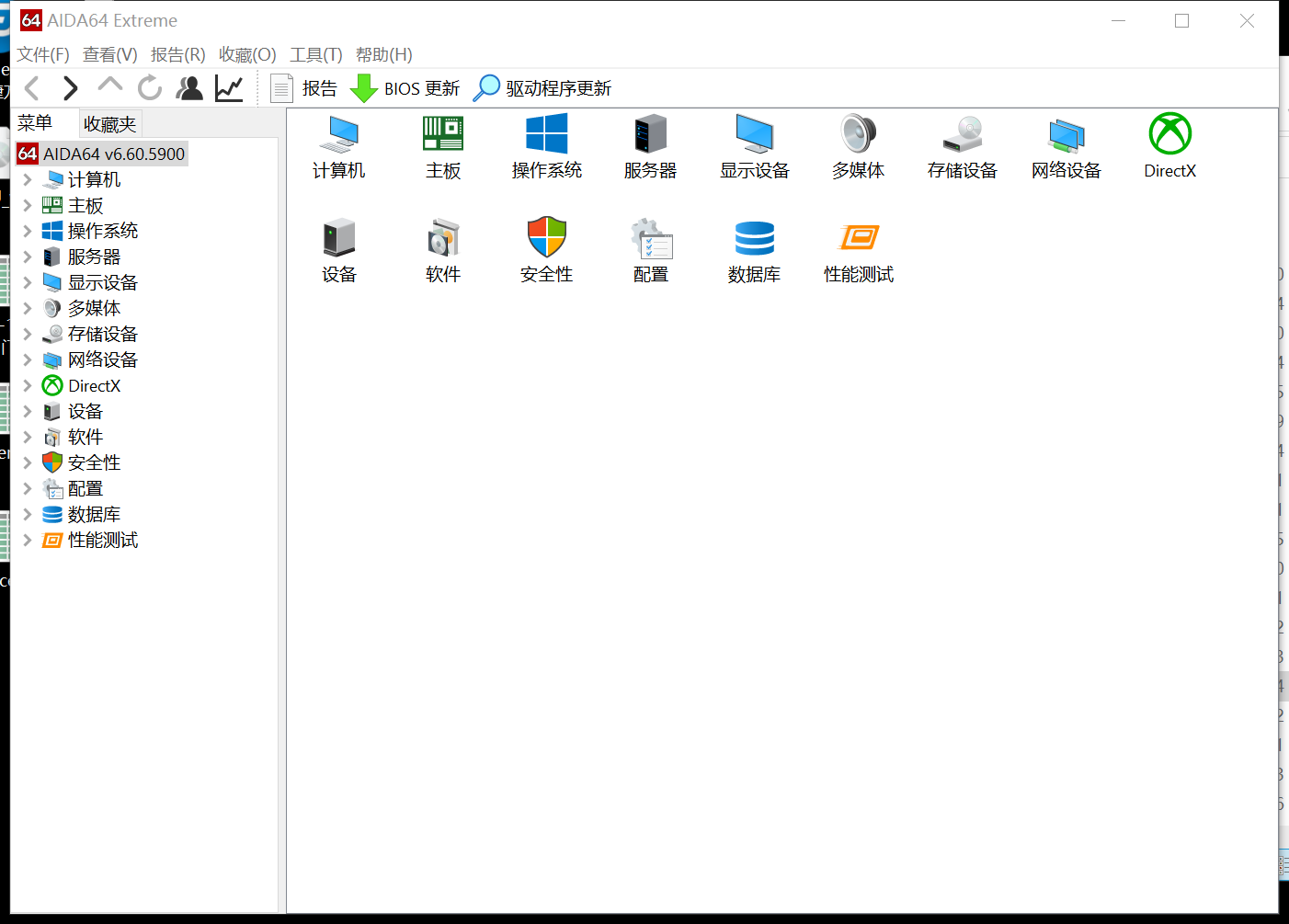Viewport: 1289px width, 924px height.
Task: Open the user icon in the toolbar
Action: (x=189, y=88)
